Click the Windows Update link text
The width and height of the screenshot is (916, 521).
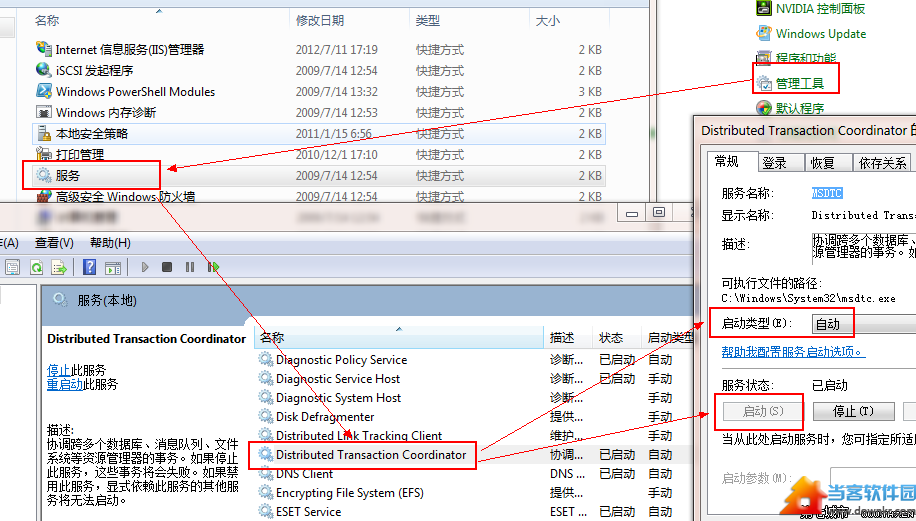click(x=821, y=33)
